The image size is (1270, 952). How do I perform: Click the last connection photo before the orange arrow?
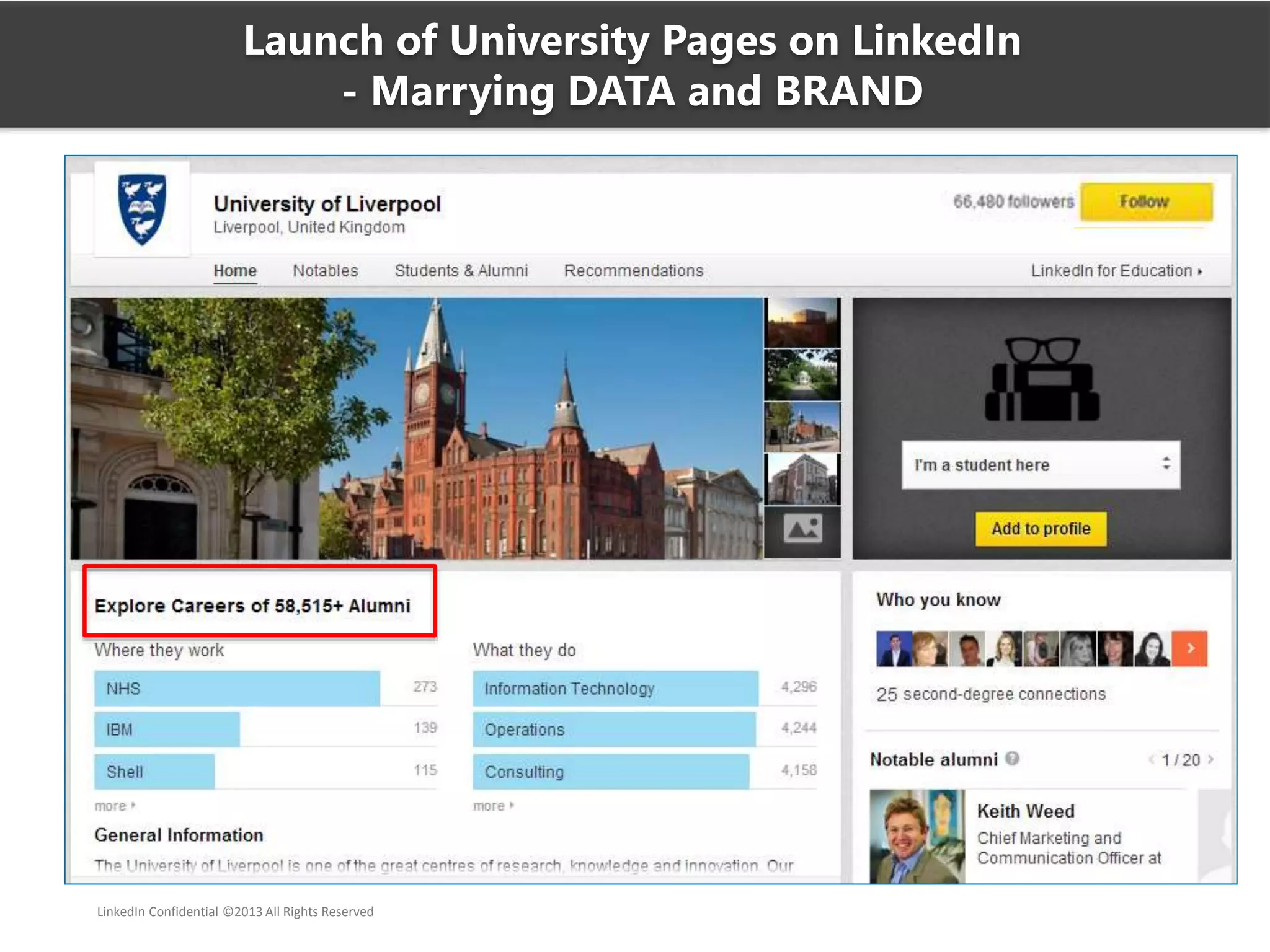click(x=1152, y=648)
